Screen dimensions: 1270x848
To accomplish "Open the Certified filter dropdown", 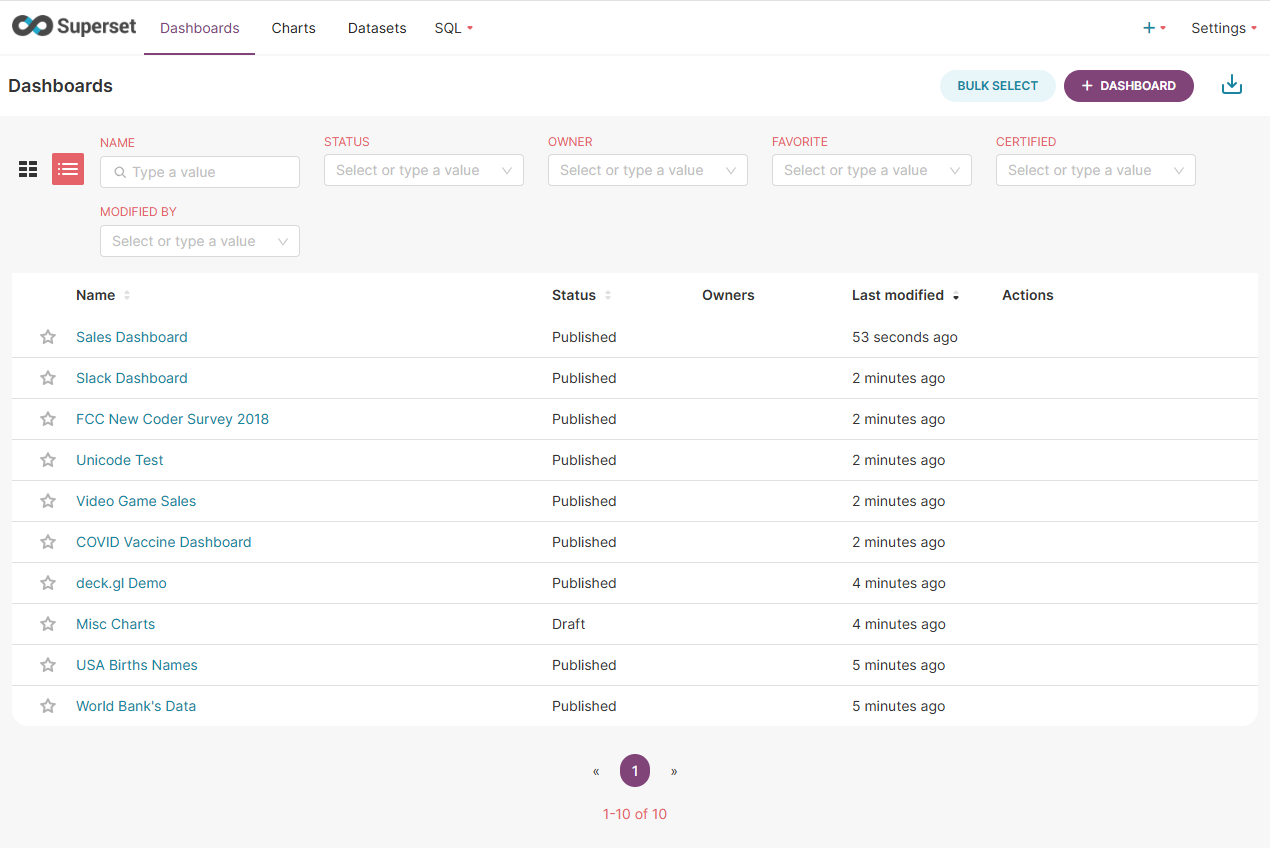I will (x=1096, y=170).
